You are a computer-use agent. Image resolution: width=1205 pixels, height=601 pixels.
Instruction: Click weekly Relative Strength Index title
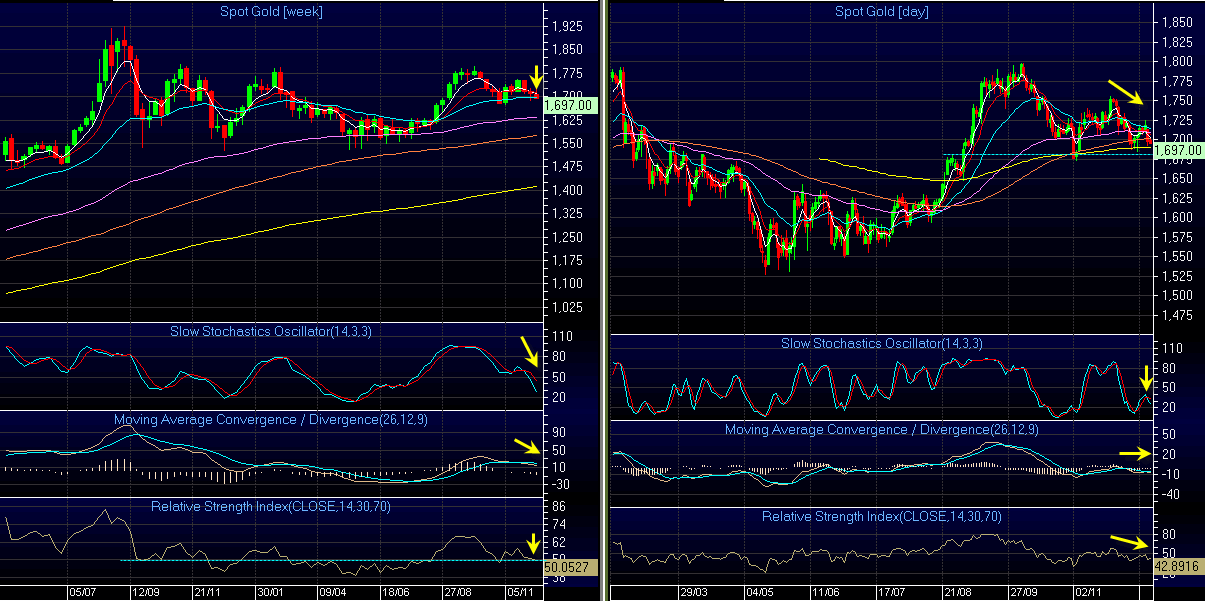[271, 506]
